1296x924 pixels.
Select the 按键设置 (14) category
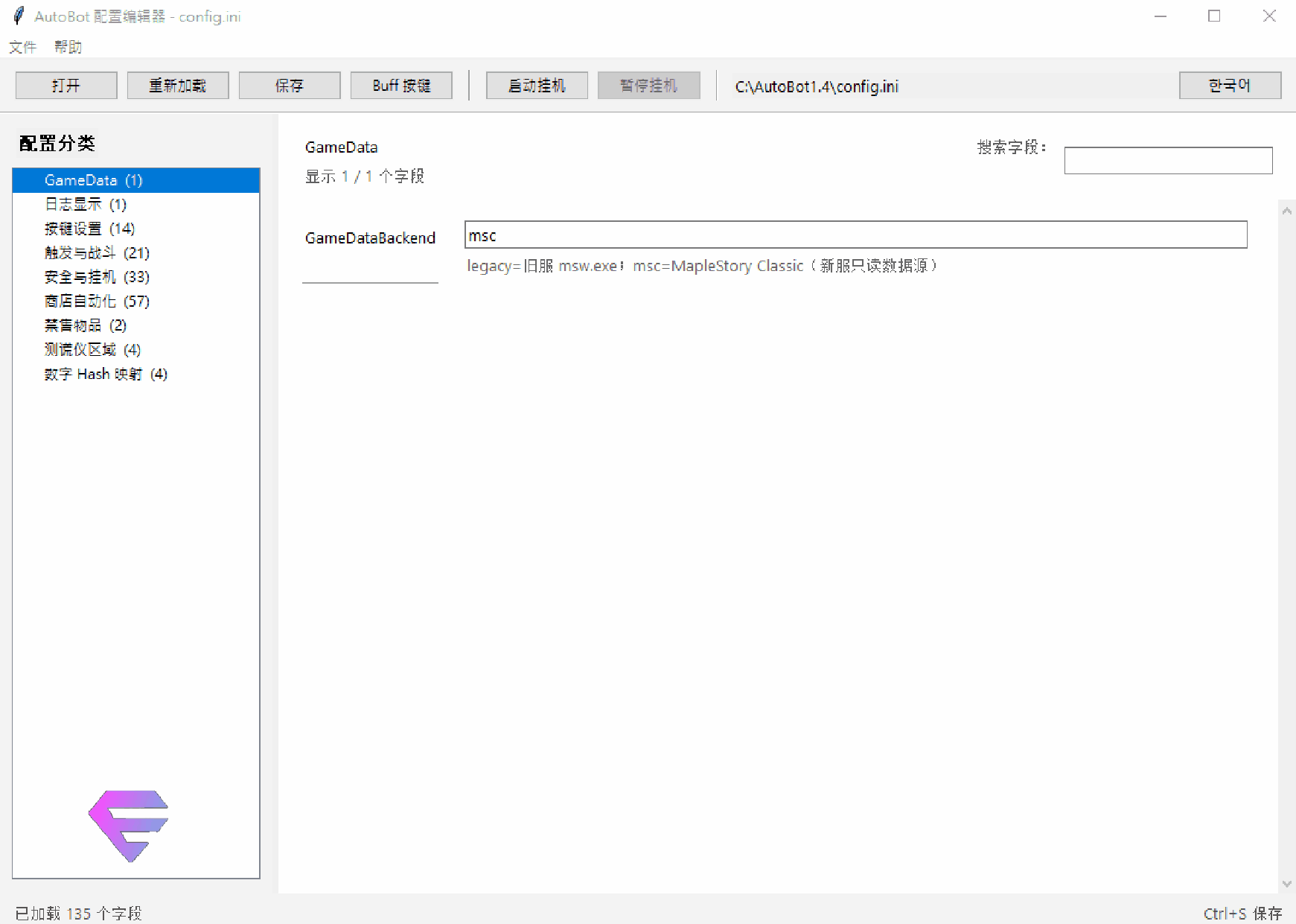(x=136, y=229)
